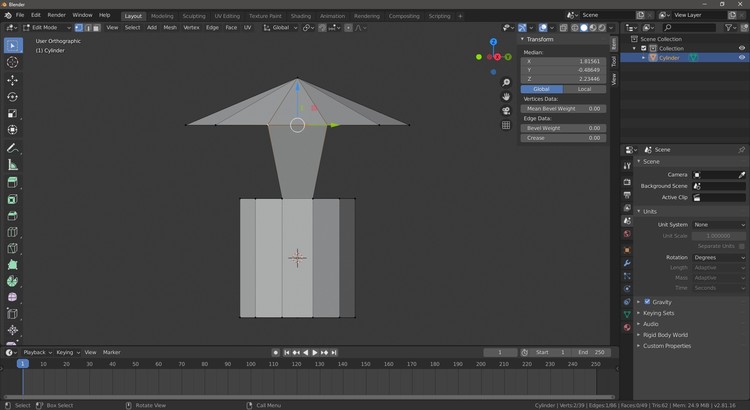Image resolution: width=750 pixels, height=410 pixels.
Task: Pick the Annotate pencil tool
Action: click(12, 148)
